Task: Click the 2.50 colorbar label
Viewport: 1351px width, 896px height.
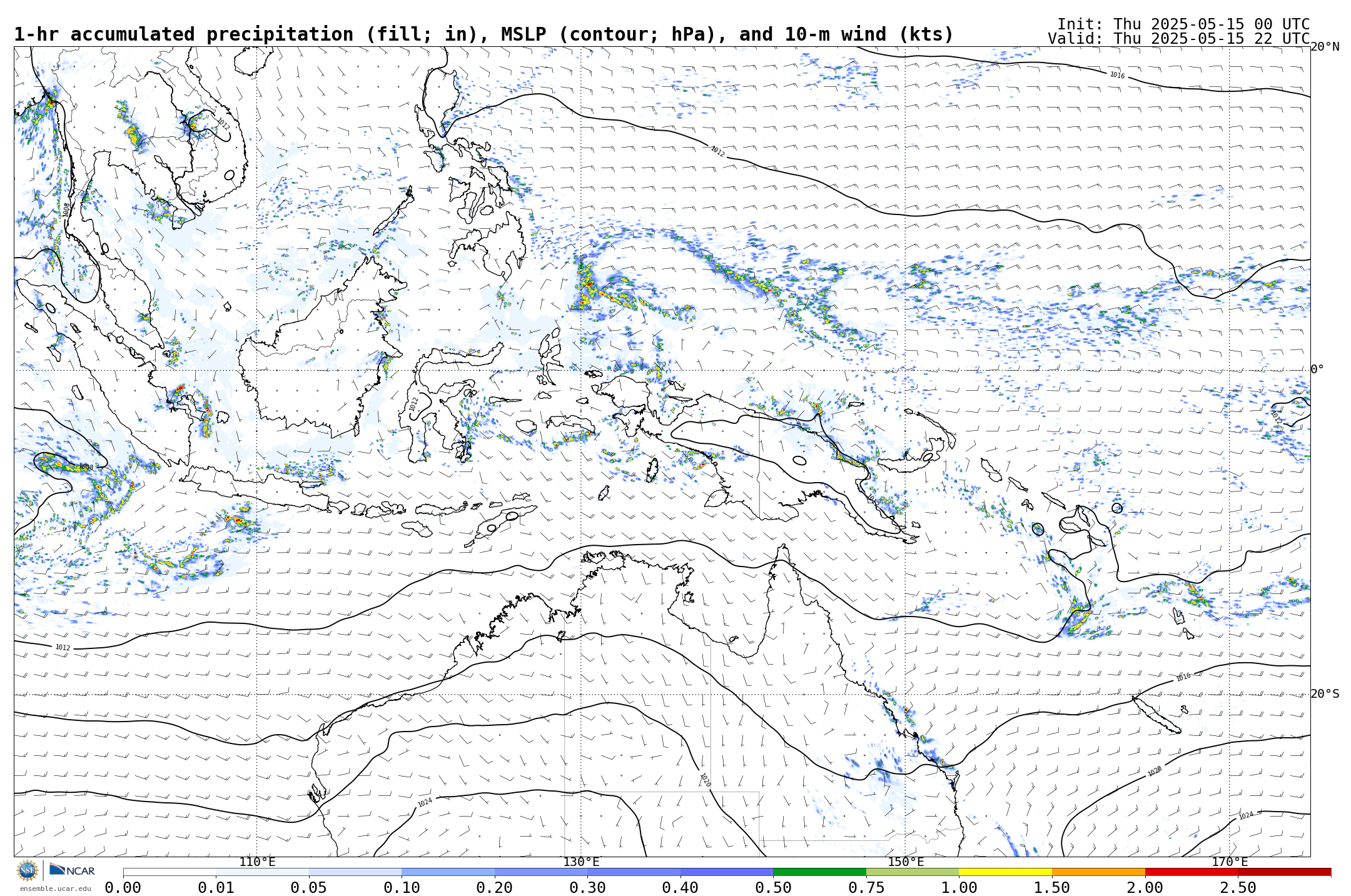Action: pyautogui.click(x=1238, y=888)
